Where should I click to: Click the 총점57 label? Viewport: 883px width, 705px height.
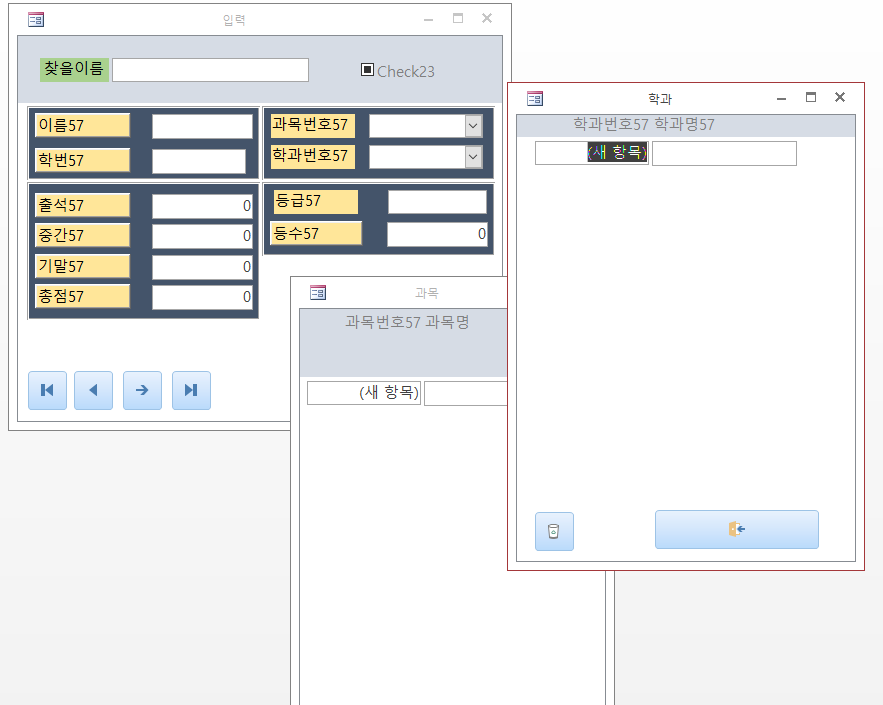[x=82, y=296]
